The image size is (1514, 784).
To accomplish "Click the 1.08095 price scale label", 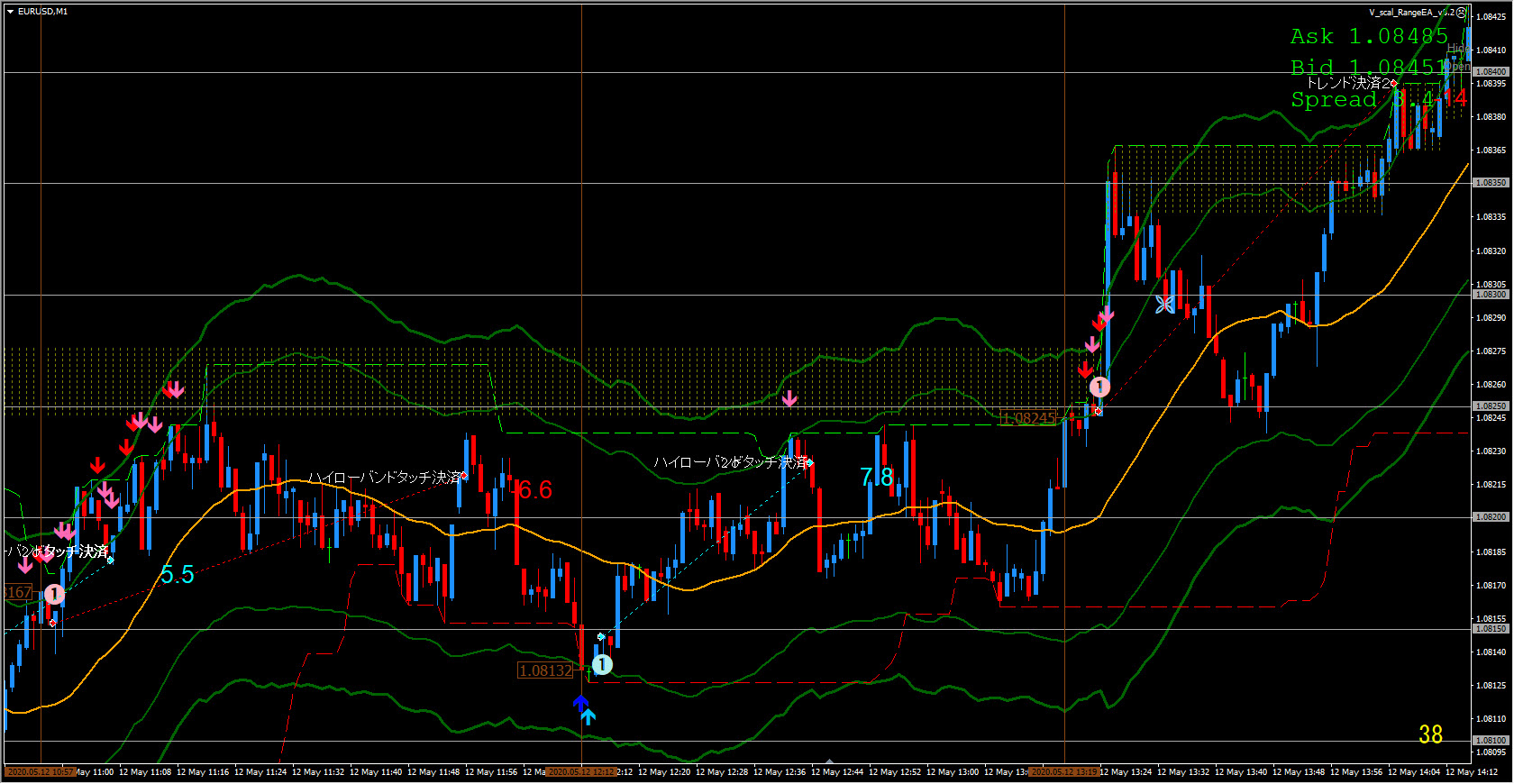I will click(1491, 752).
